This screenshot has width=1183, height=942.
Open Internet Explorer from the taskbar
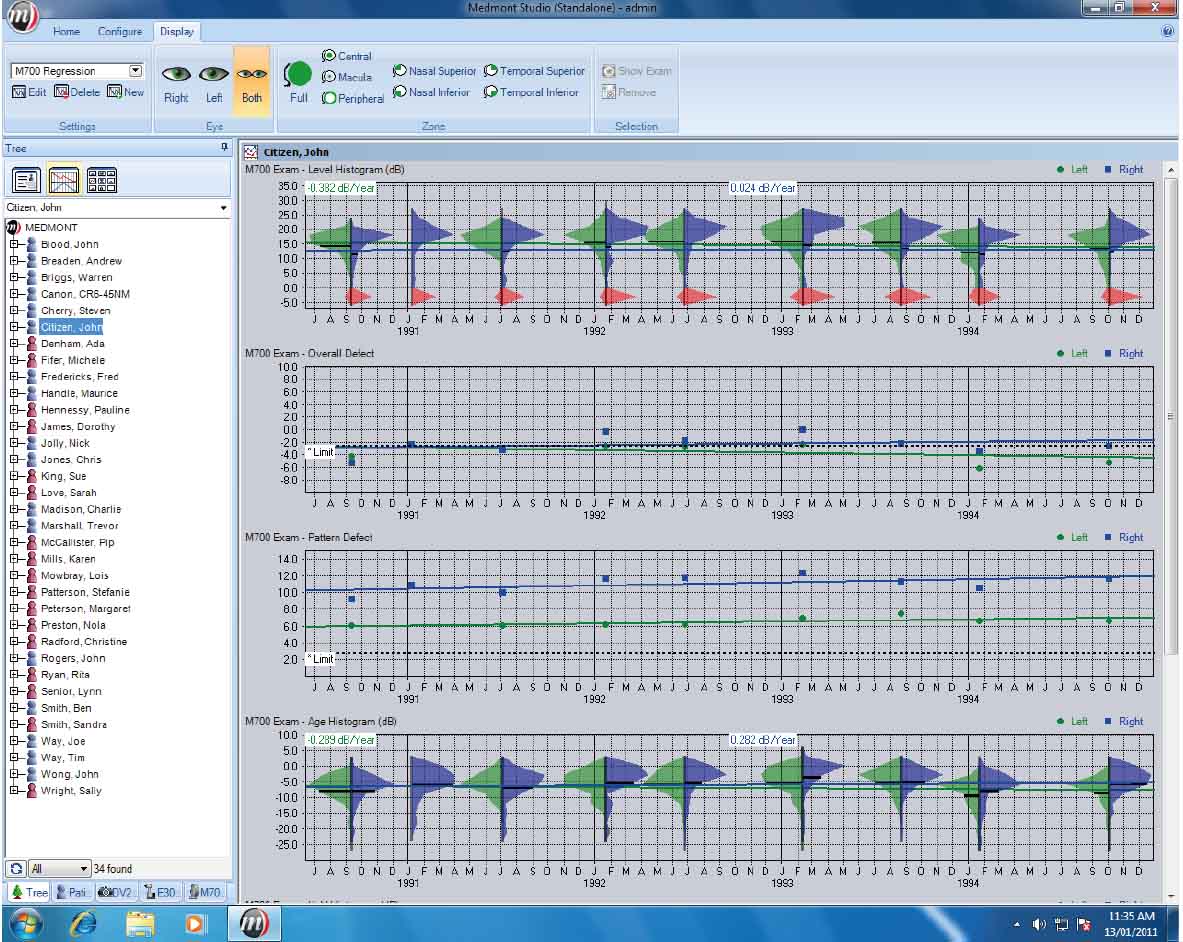83,923
